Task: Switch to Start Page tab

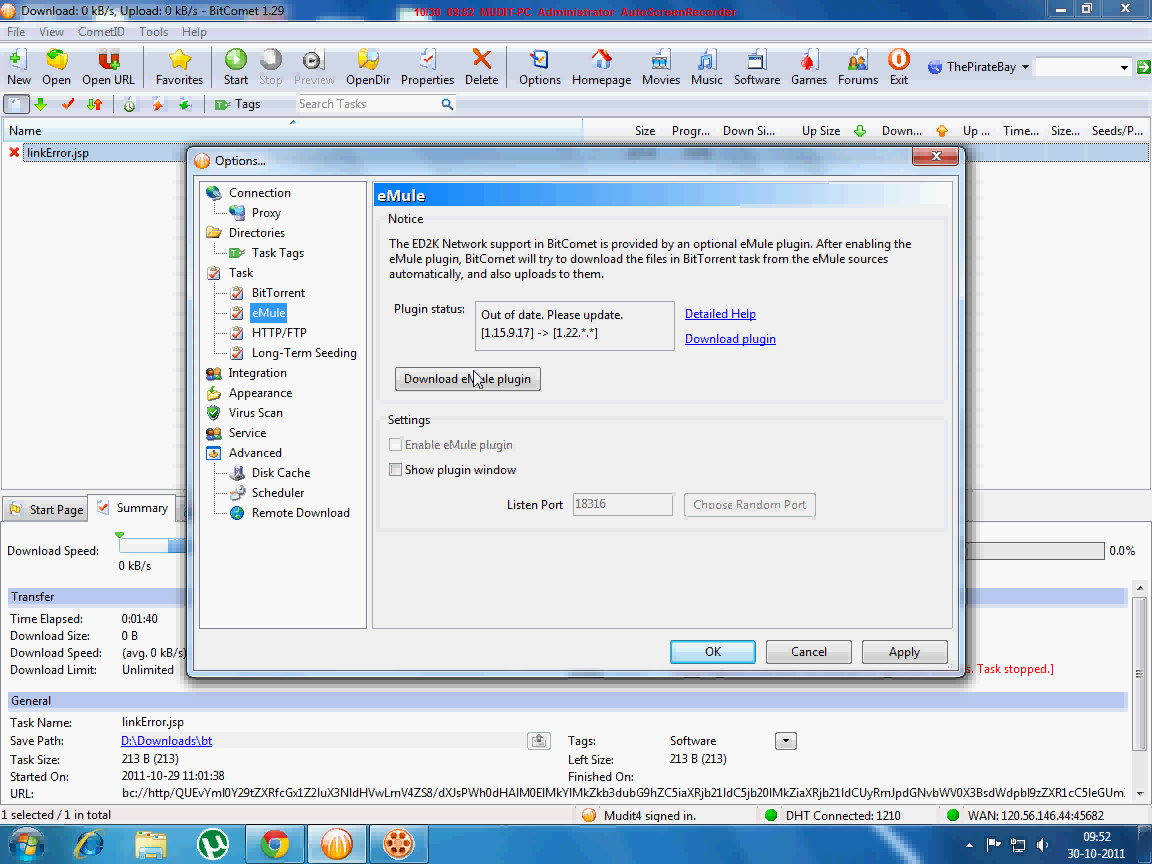Action: pyautogui.click(x=46, y=509)
